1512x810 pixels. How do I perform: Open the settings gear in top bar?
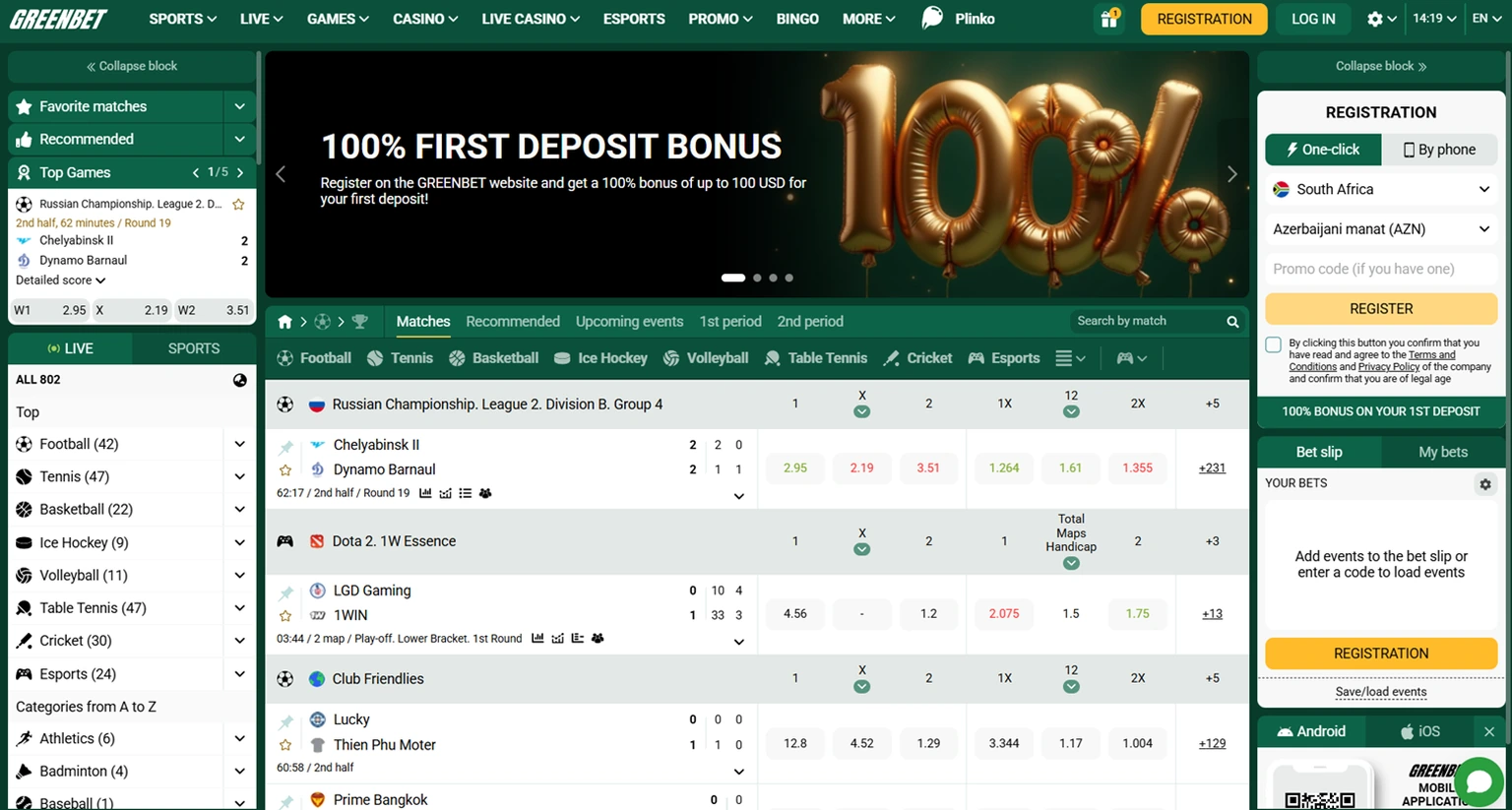click(1375, 19)
